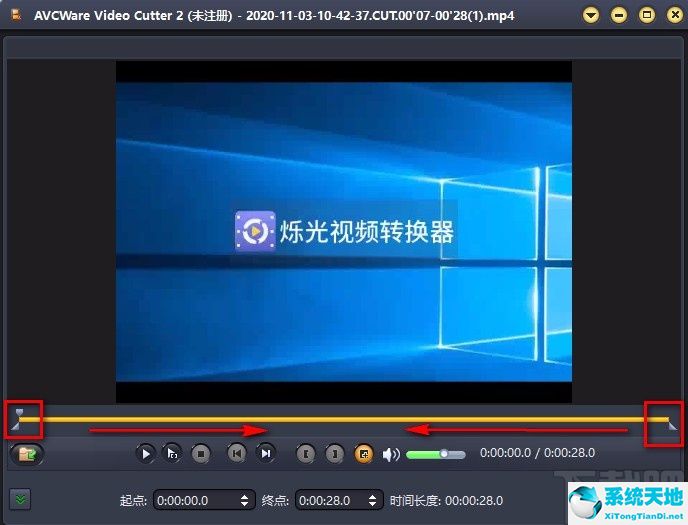Play the selected segment only
The height and width of the screenshot is (525, 688).
tap(172, 454)
